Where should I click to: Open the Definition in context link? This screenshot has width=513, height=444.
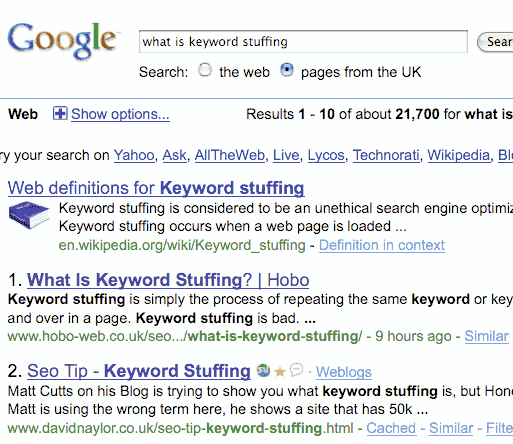[382, 245]
